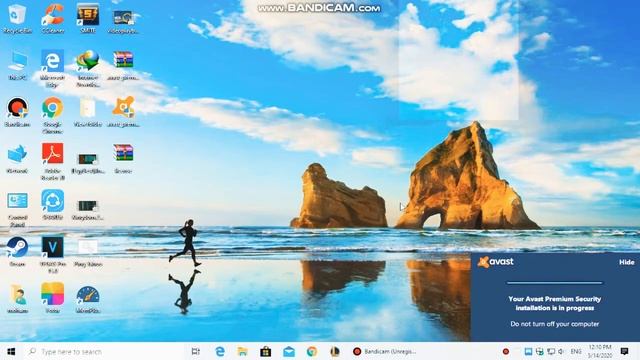Open Chrome from the taskbar

[x=312, y=351]
